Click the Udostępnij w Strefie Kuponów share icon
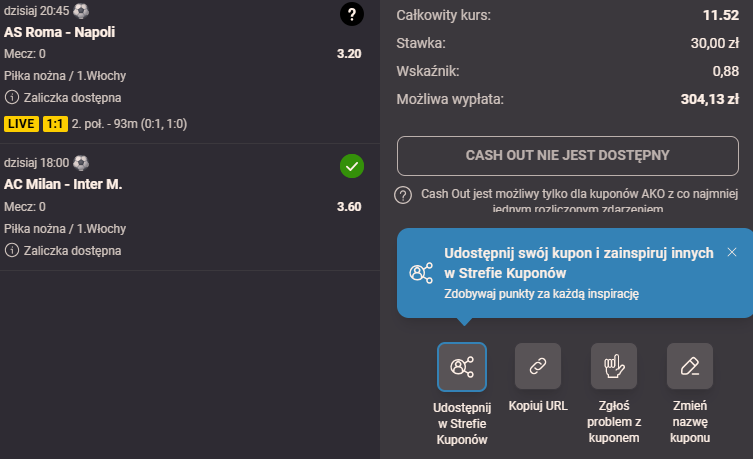 click(x=461, y=366)
